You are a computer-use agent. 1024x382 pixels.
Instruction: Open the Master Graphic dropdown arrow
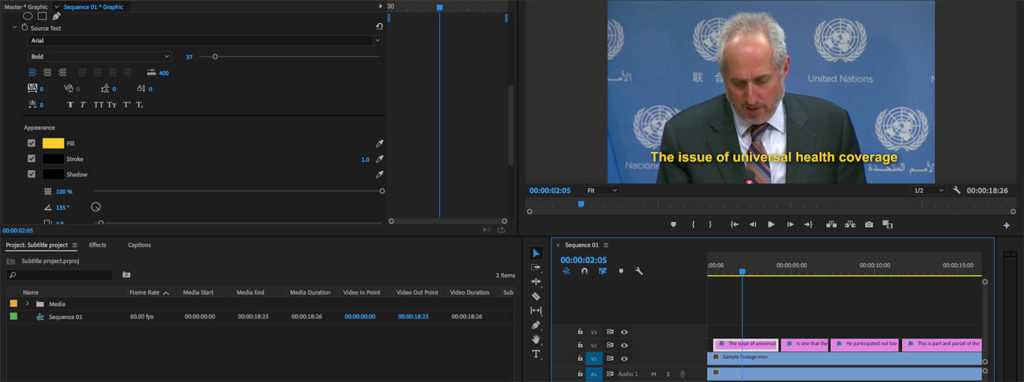57,7
